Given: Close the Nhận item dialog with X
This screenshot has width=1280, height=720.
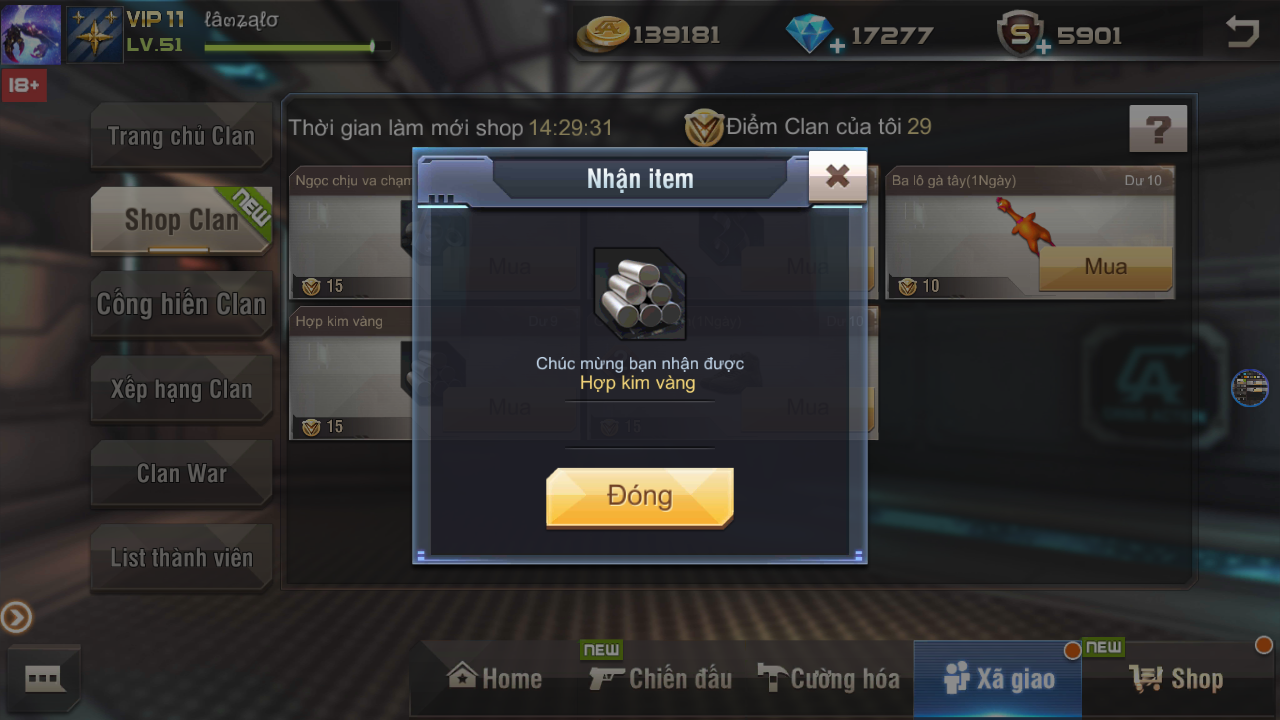Looking at the screenshot, I should pyautogui.click(x=838, y=177).
